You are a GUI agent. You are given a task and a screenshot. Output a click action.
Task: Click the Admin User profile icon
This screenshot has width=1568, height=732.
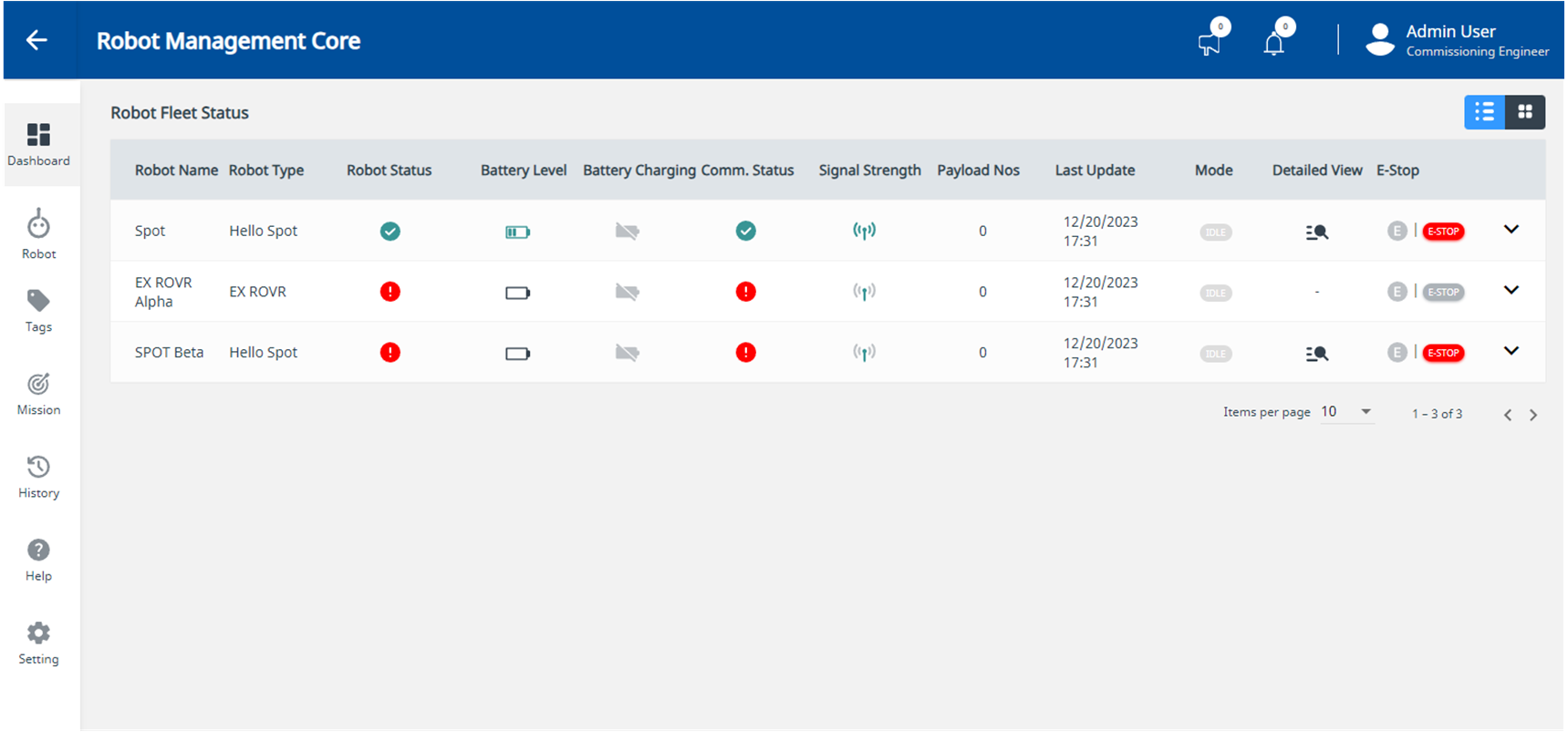(1379, 40)
